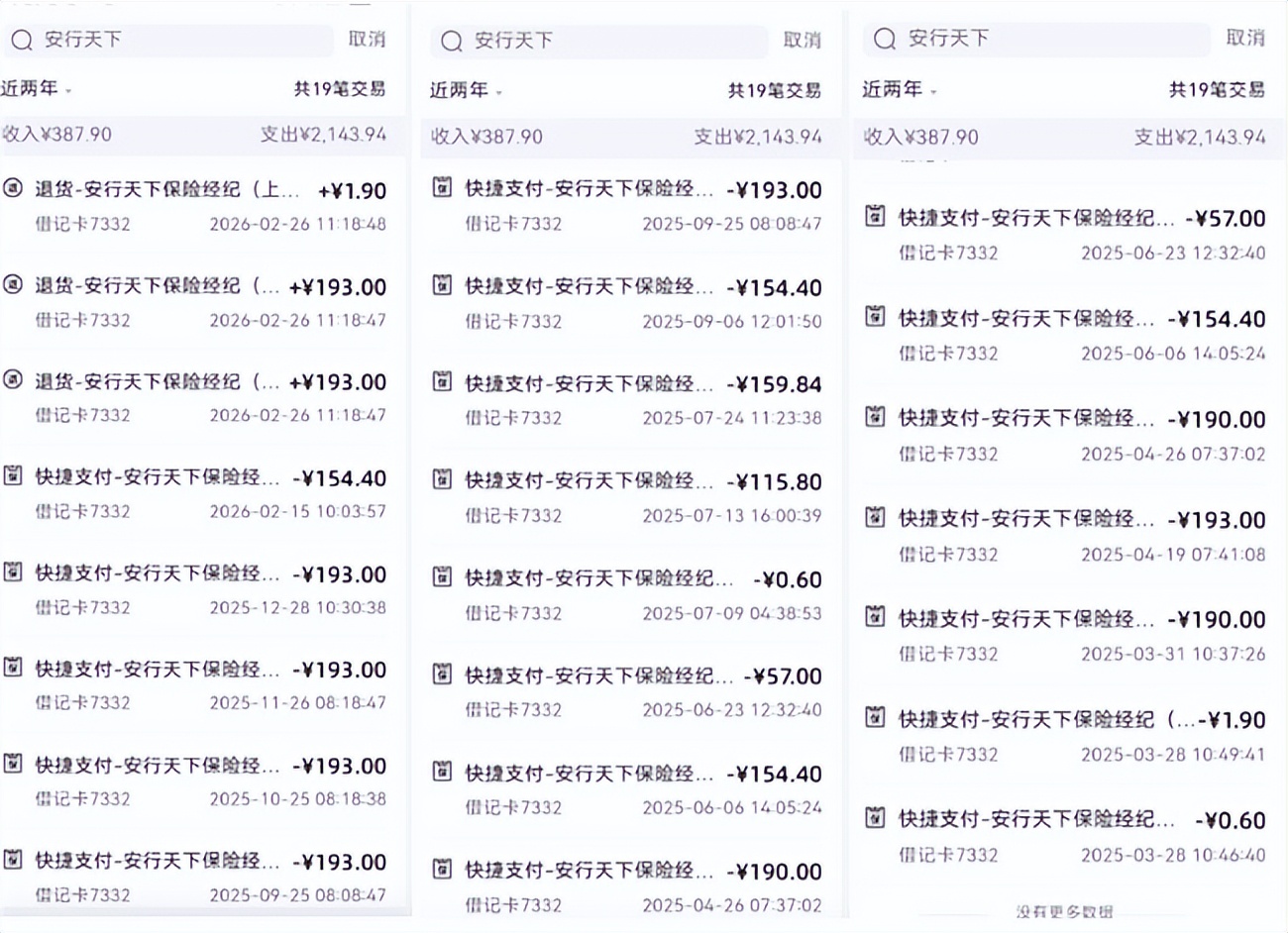Click the payment icon beside the ¥159.84 transaction

443,382
